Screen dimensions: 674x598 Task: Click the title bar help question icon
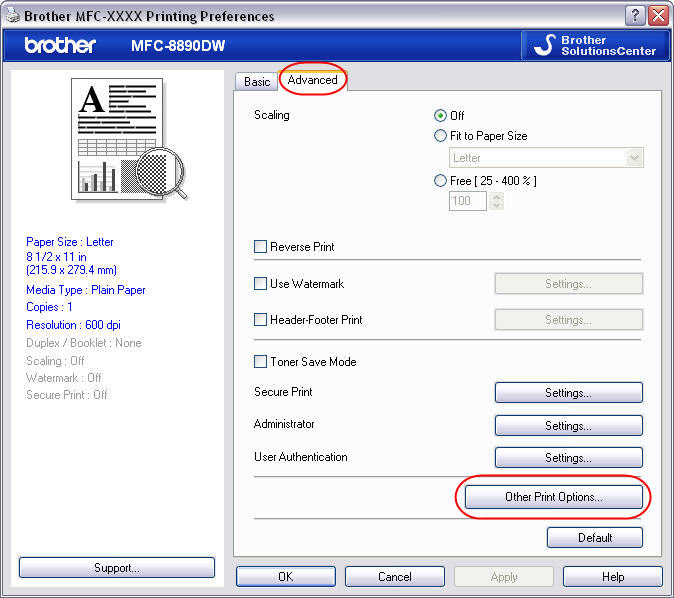635,16
